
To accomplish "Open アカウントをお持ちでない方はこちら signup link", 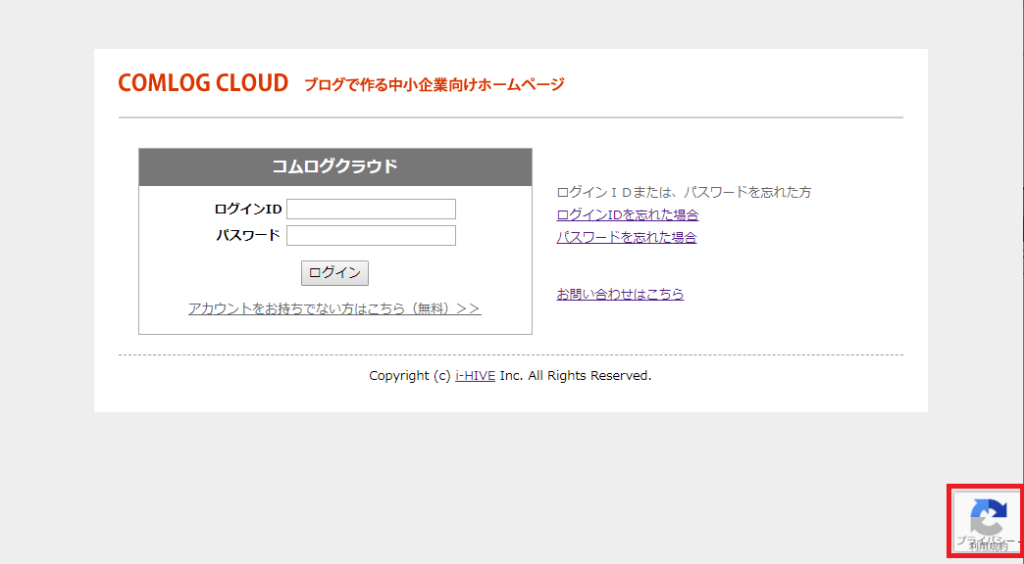I will [x=334, y=308].
